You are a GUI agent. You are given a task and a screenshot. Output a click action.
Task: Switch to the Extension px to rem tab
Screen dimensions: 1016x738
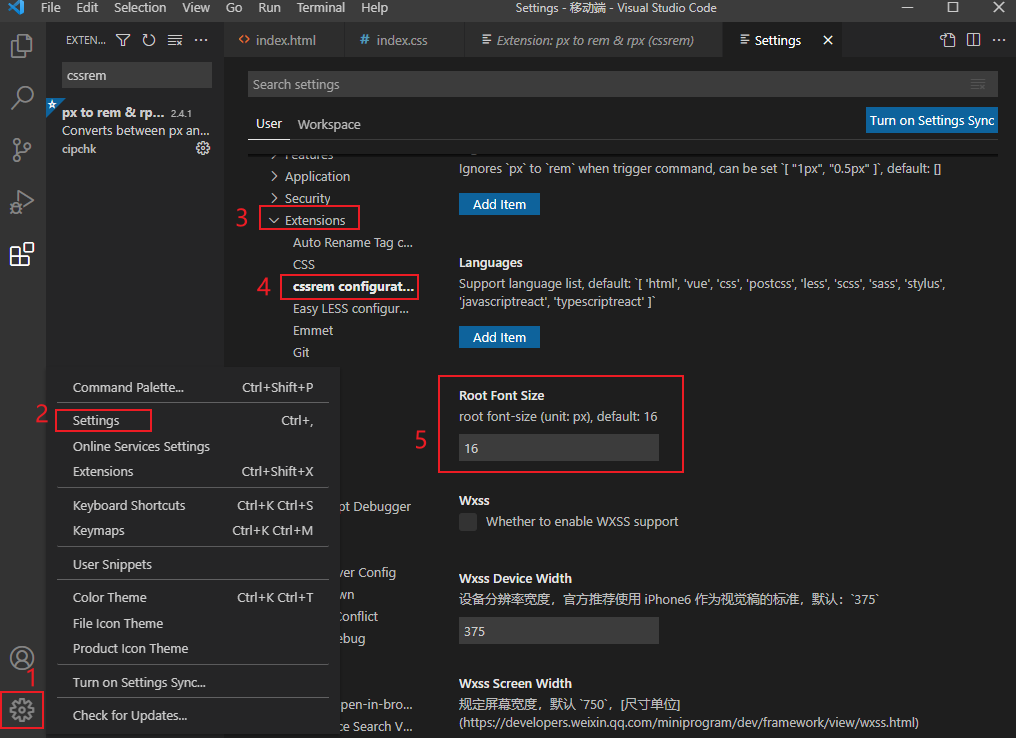pyautogui.click(x=593, y=40)
